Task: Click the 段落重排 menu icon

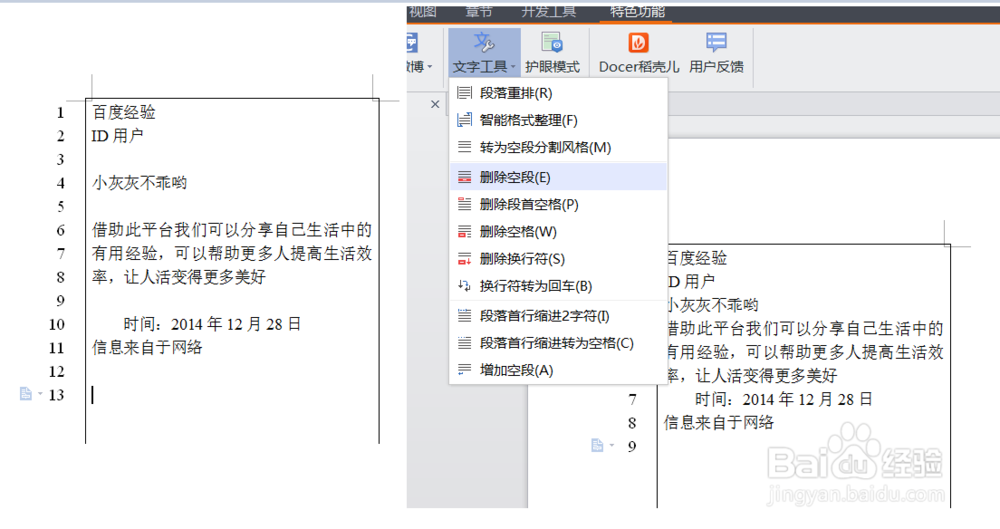Action: point(465,93)
